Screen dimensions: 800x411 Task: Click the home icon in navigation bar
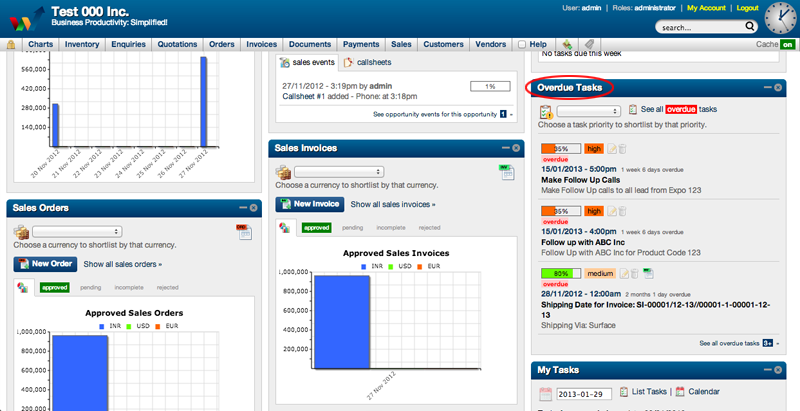(x=11, y=45)
